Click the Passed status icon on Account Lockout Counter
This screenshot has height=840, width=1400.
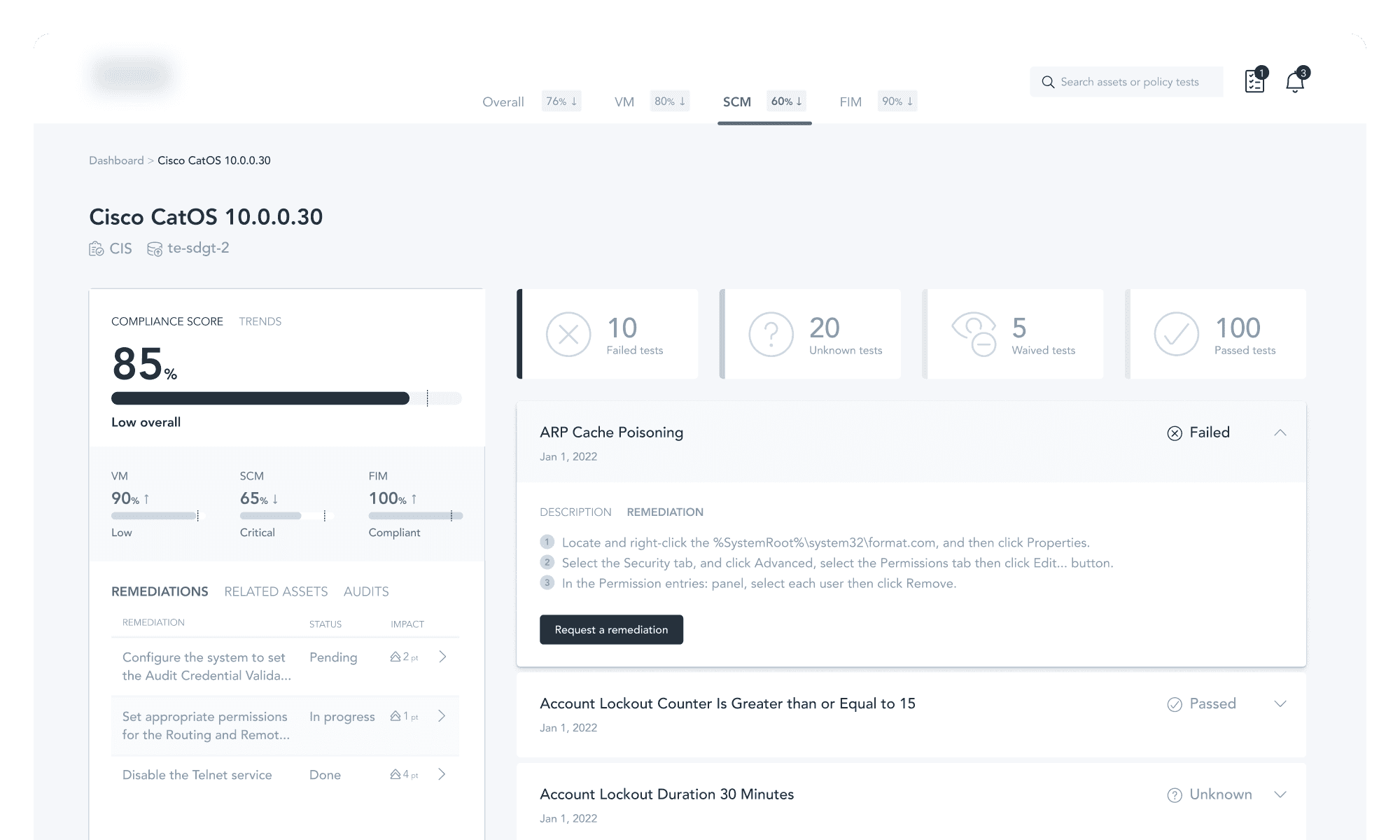click(x=1175, y=704)
